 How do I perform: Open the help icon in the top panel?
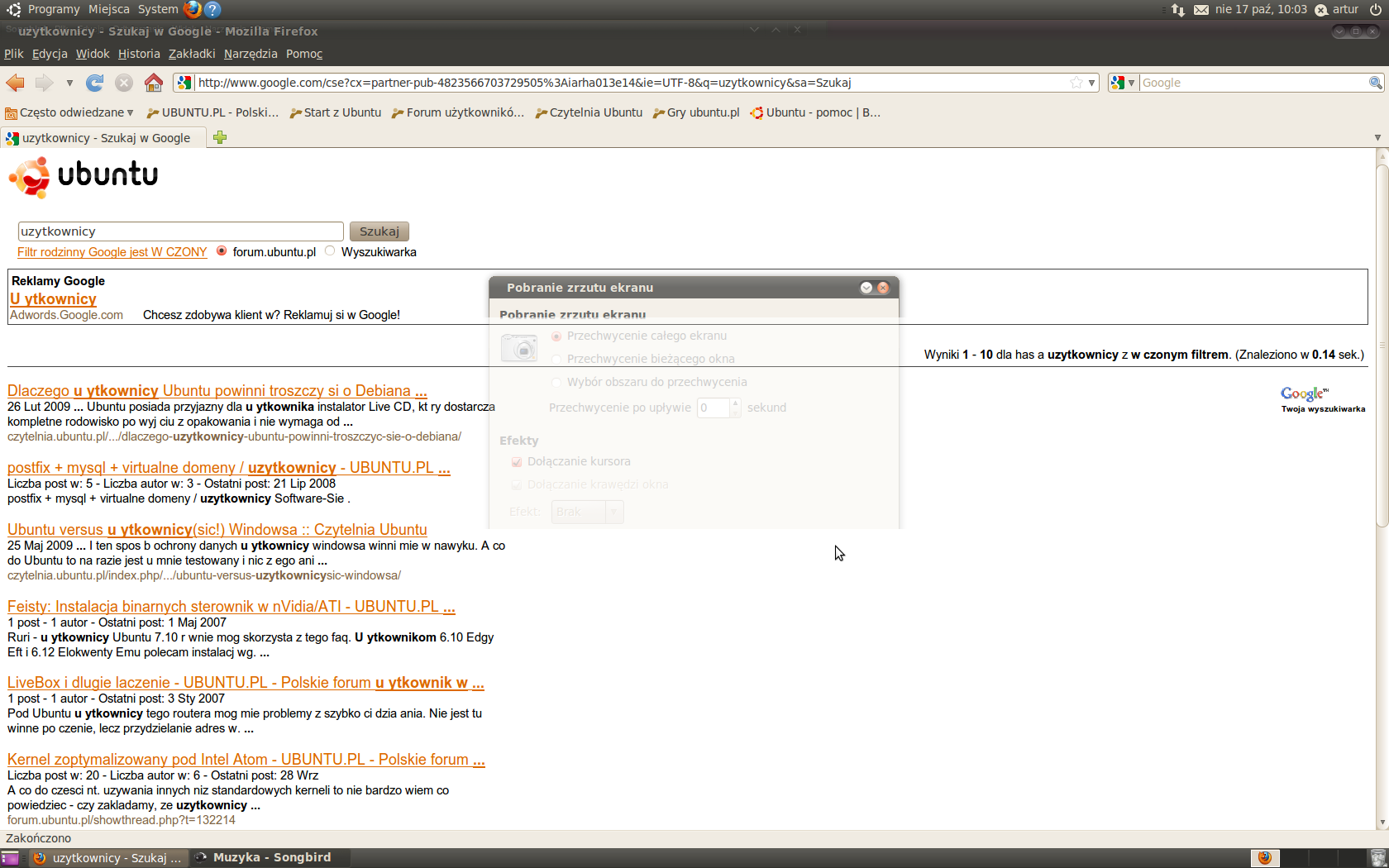[212, 9]
